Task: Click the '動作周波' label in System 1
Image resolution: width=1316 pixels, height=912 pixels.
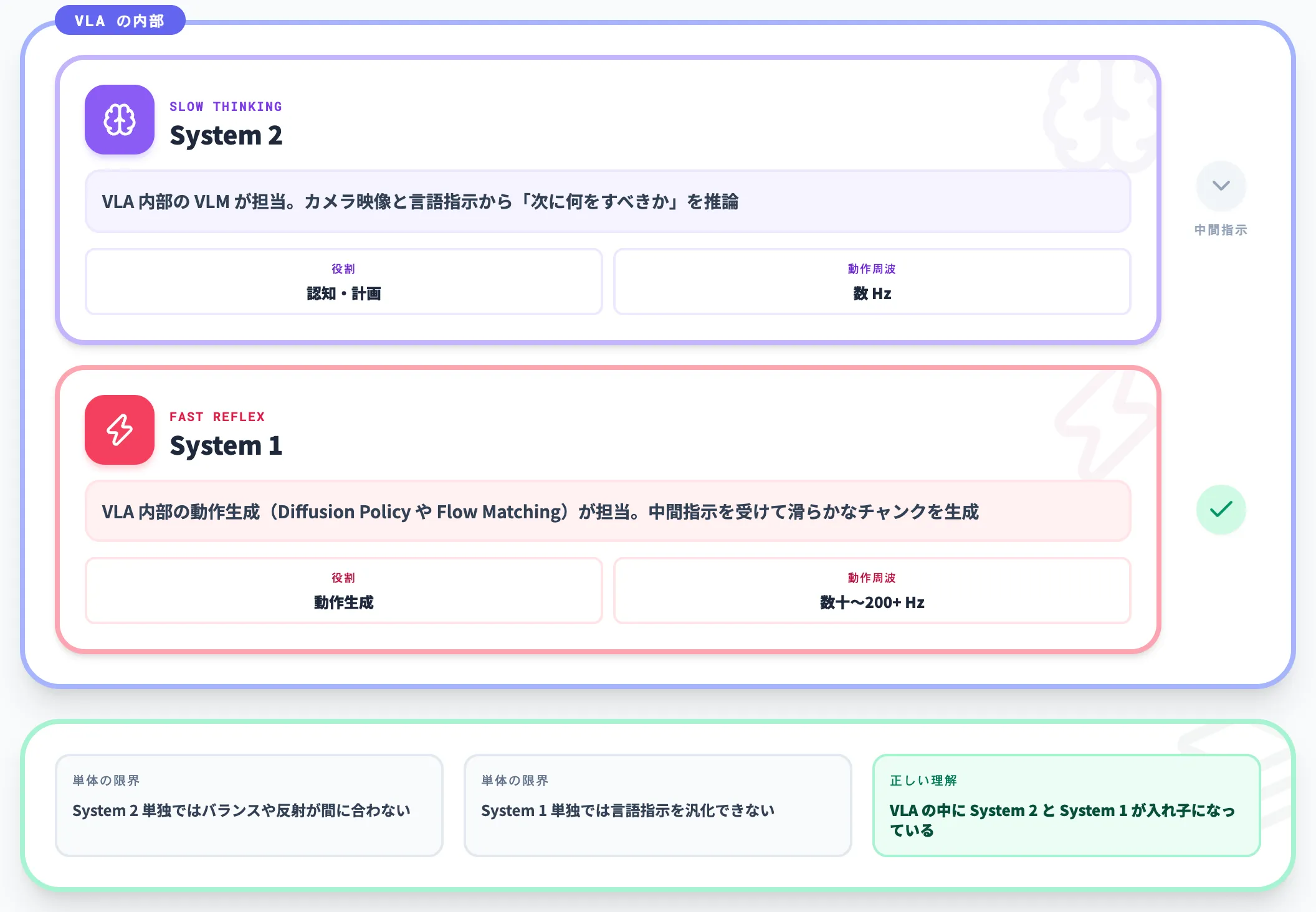Action: point(872,577)
